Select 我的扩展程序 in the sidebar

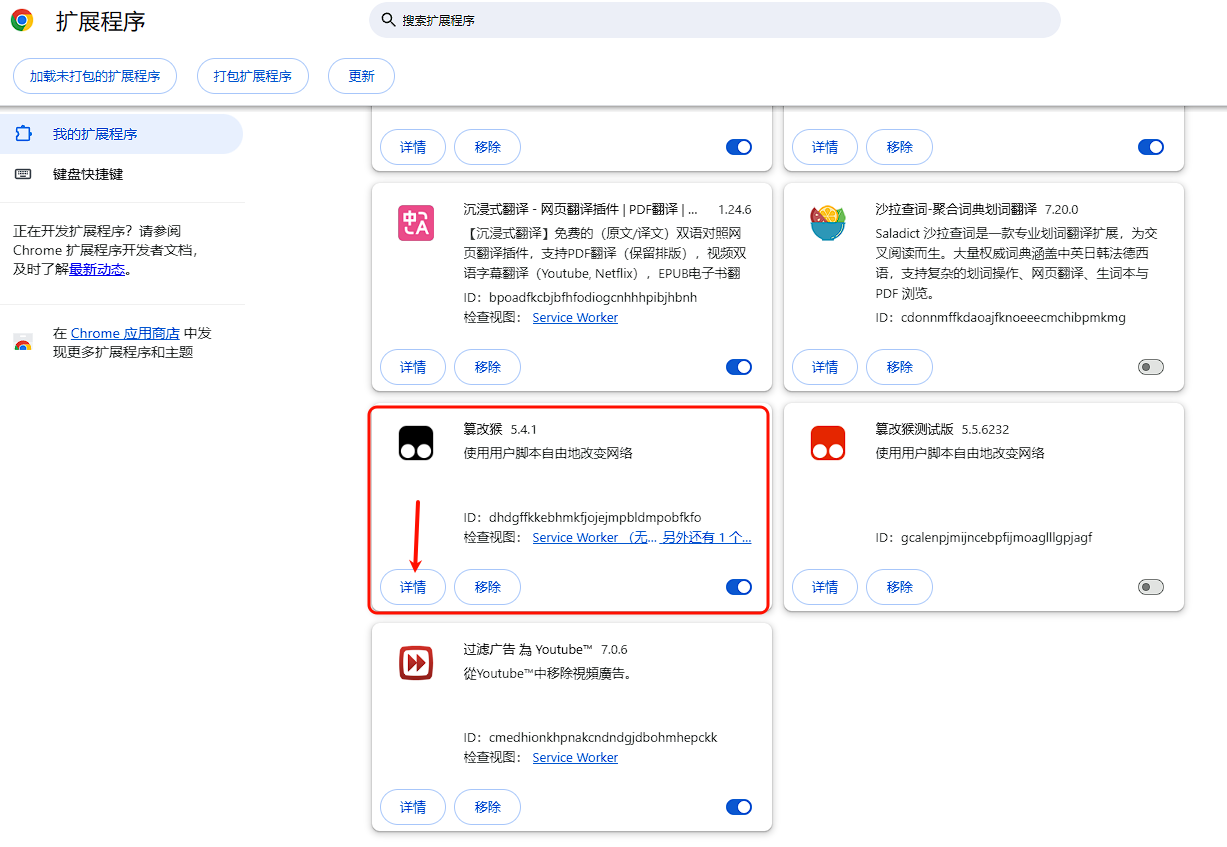pyautogui.click(x=96, y=133)
